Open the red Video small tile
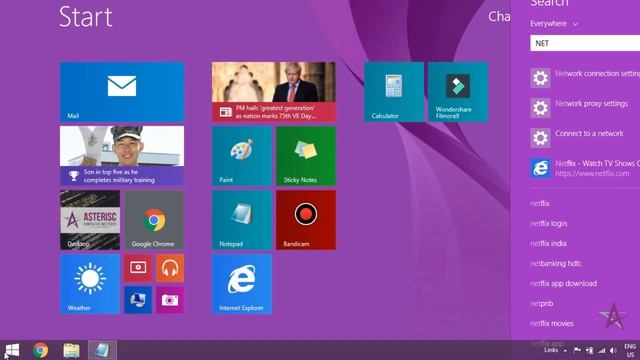Image resolution: width=640 pixels, height=360 pixels. click(x=138, y=268)
